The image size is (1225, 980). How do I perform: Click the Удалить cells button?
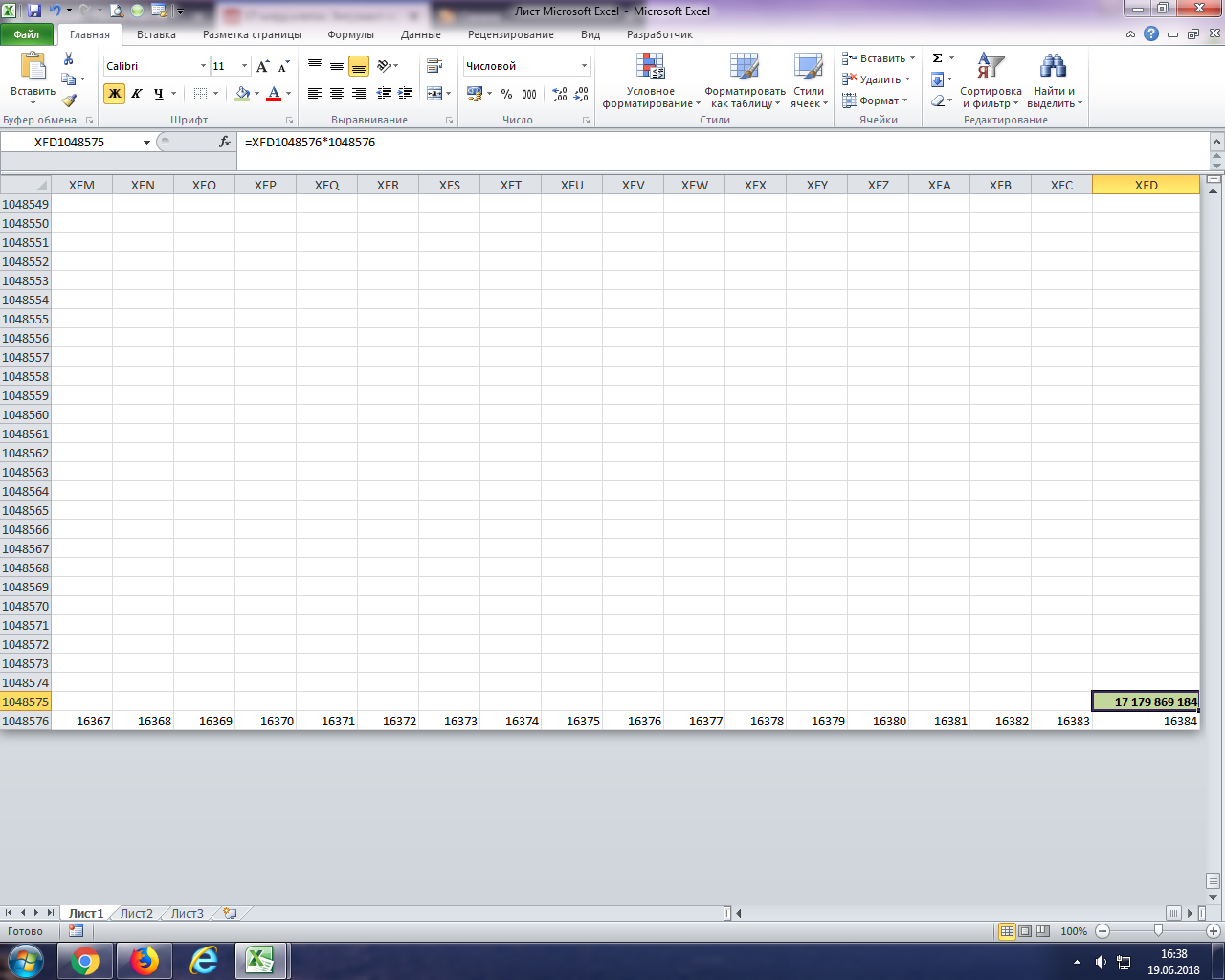(x=876, y=79)
